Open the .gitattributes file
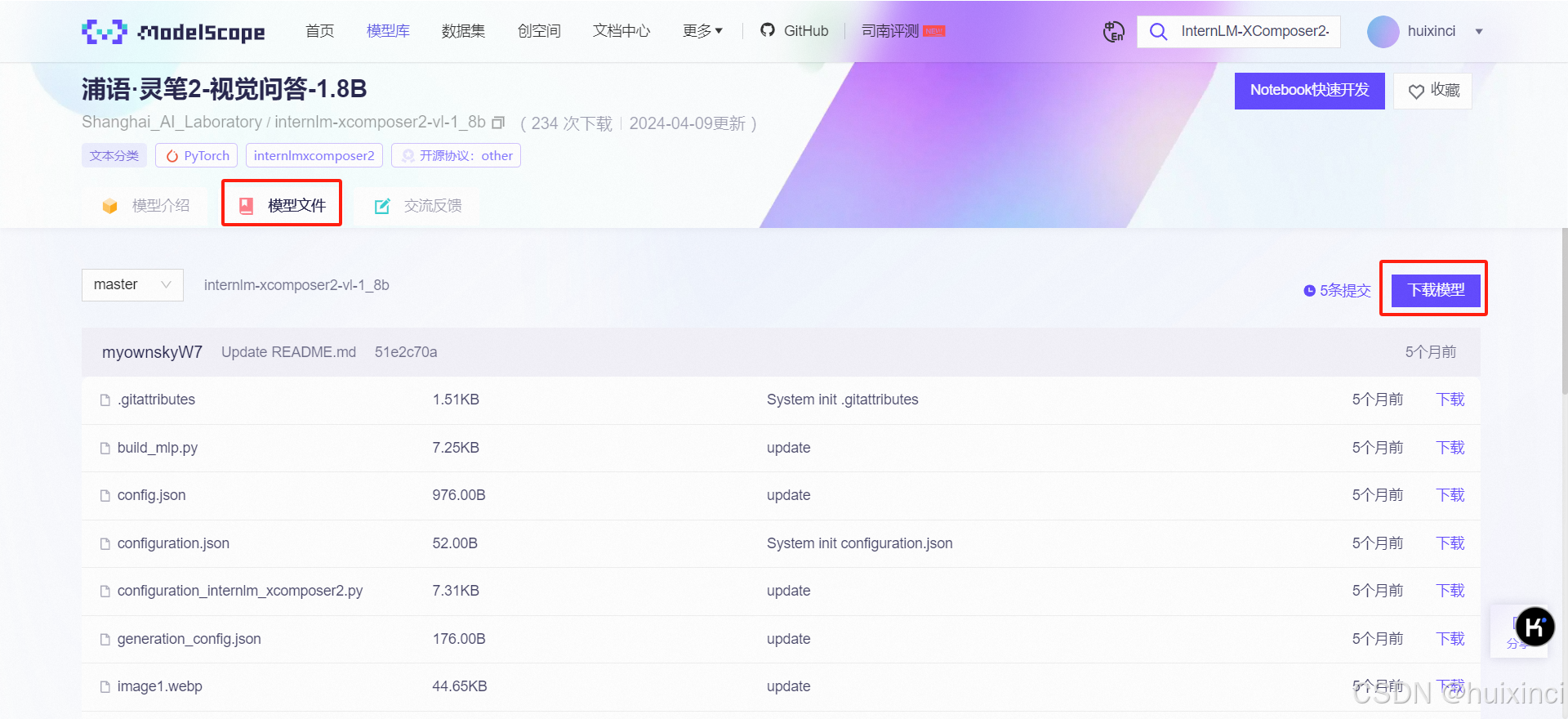The height and width of the screenshot is (719, 1568). [156, 400]
